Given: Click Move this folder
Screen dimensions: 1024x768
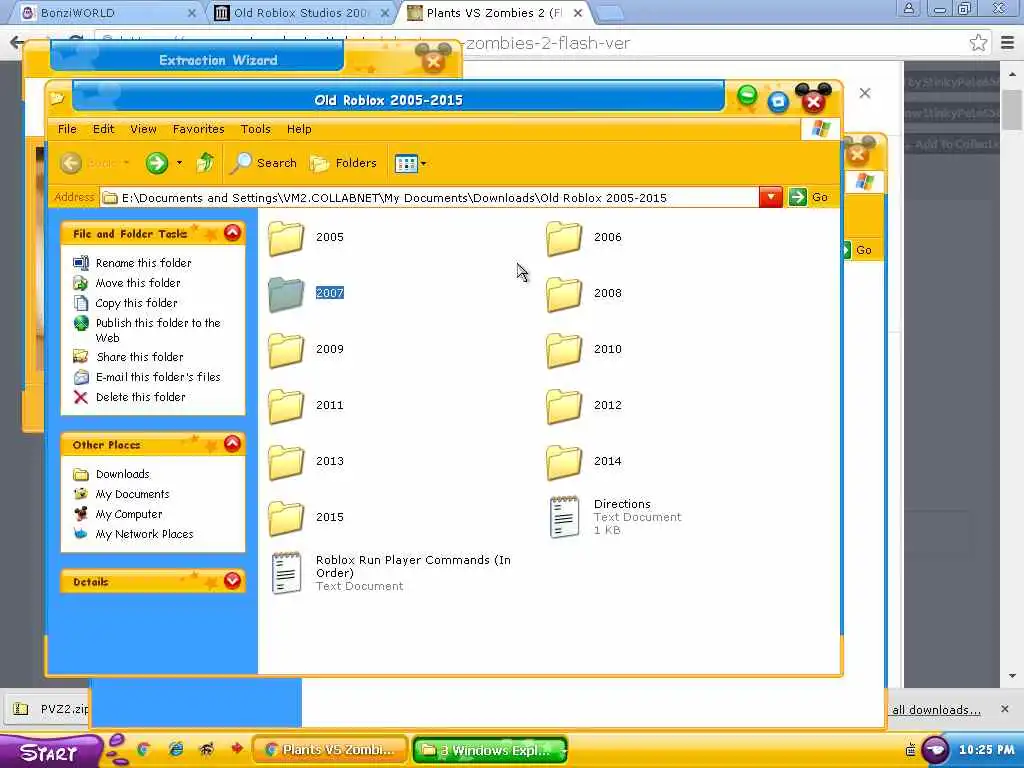Looking at the screenshot, I should click(x=138, y=283).
